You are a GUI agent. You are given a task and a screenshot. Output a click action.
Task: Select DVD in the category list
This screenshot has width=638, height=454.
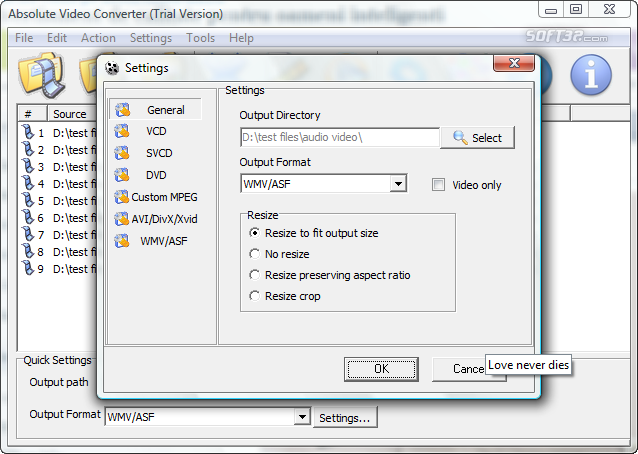pos(156,175)
